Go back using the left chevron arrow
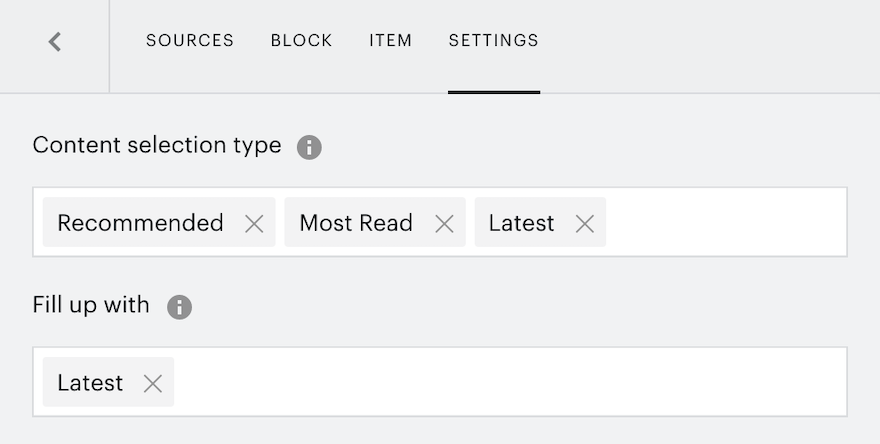Viewport: 880px width, 444px height. click(x=54, y=42)
